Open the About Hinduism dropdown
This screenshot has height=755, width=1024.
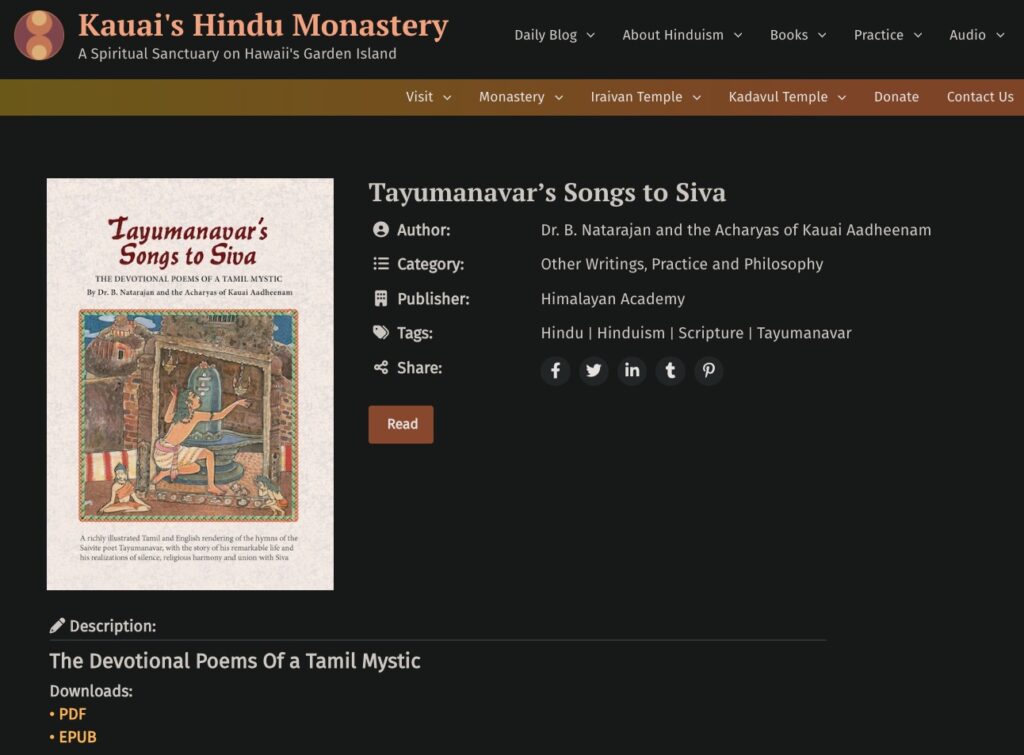[x=682, y=35]
